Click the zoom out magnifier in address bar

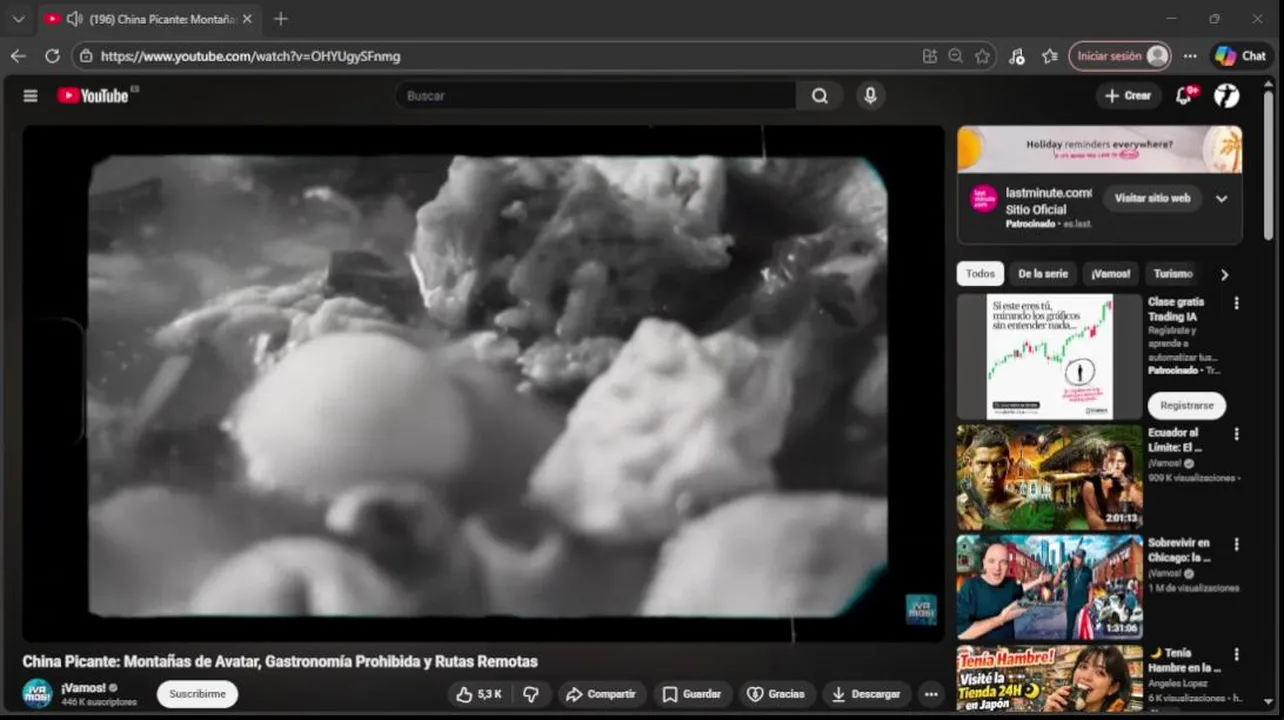(956, 56)
